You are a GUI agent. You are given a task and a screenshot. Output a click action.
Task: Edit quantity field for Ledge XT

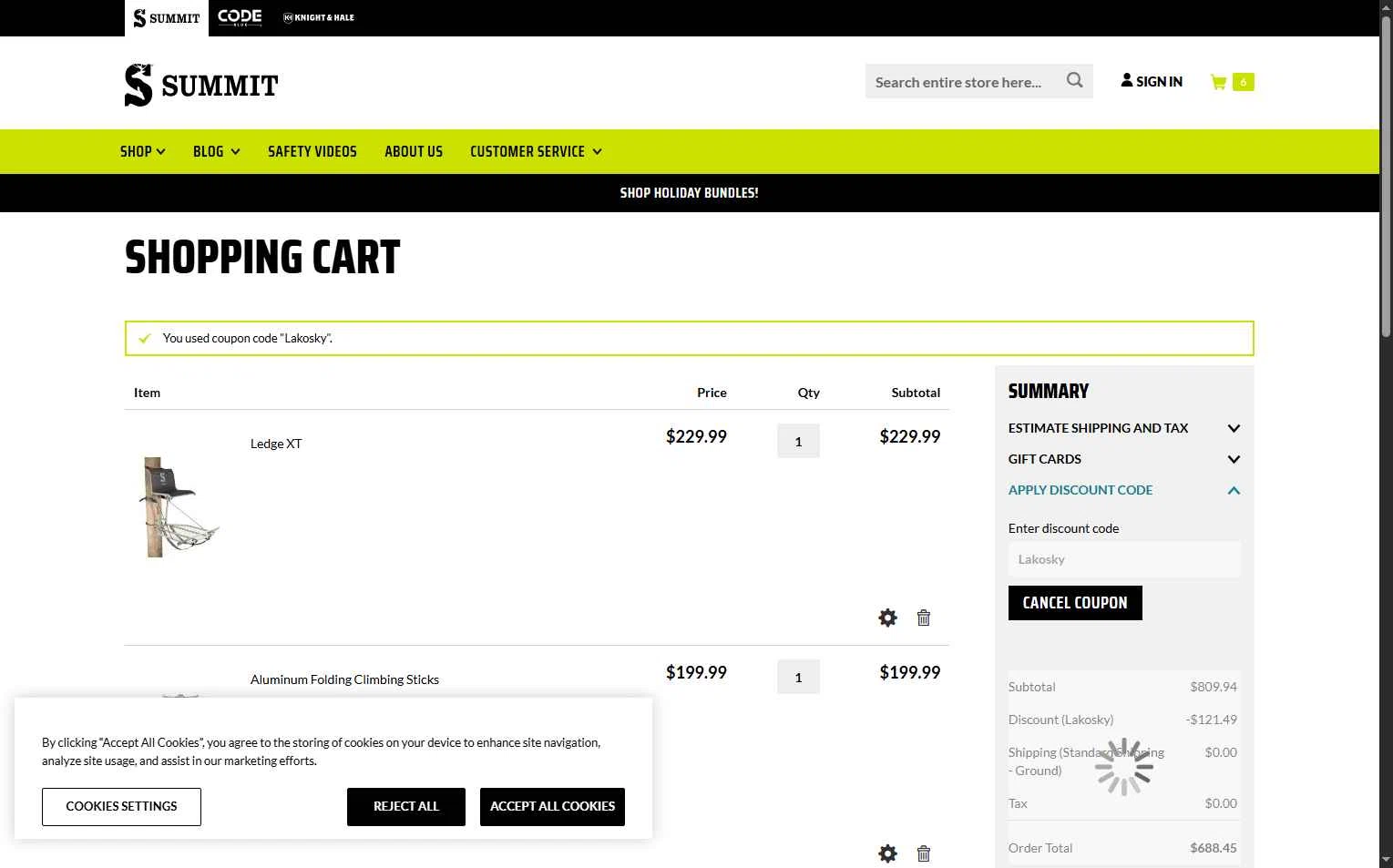pyautogui.click(x=798, y=441)
